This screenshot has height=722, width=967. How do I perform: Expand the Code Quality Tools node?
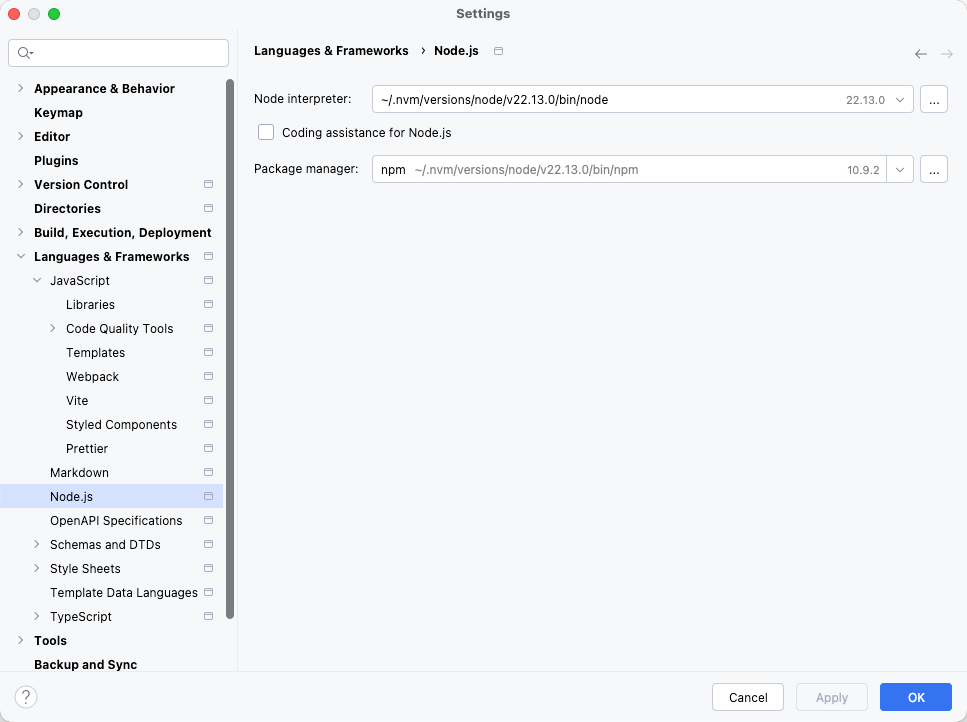pos(53,329)
